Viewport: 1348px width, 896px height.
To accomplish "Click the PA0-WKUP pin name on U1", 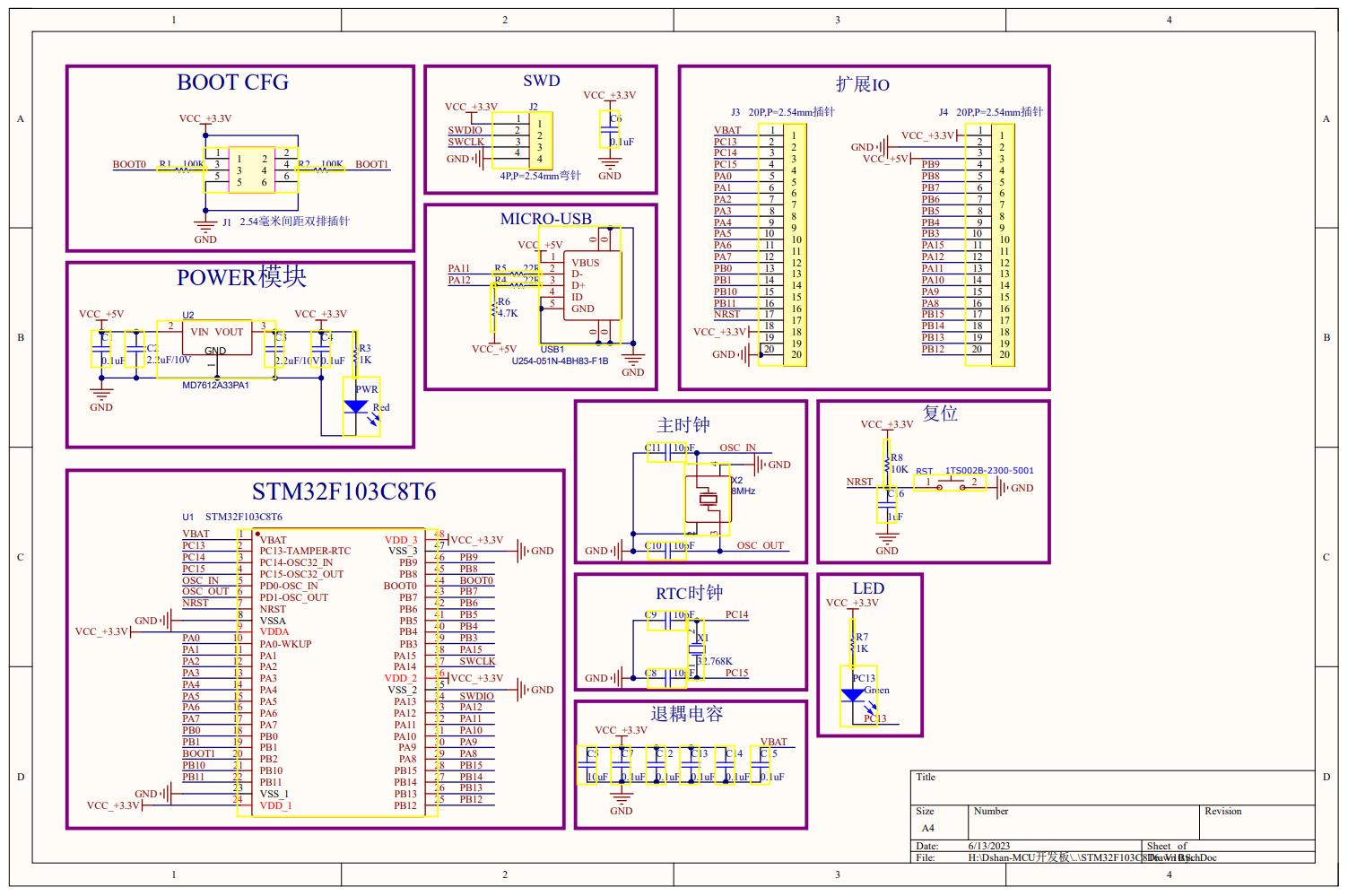I will pos(285,644).
